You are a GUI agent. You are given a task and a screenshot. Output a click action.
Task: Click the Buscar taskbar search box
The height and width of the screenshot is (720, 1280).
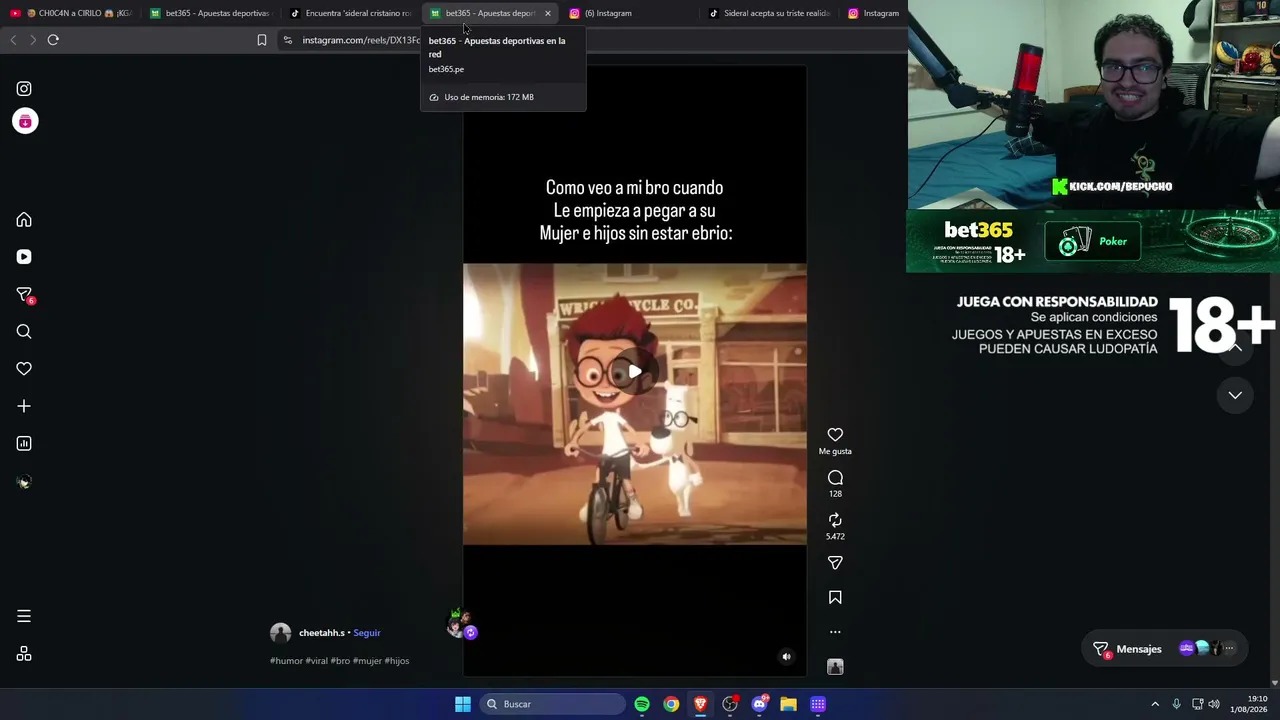coord(552,704)
